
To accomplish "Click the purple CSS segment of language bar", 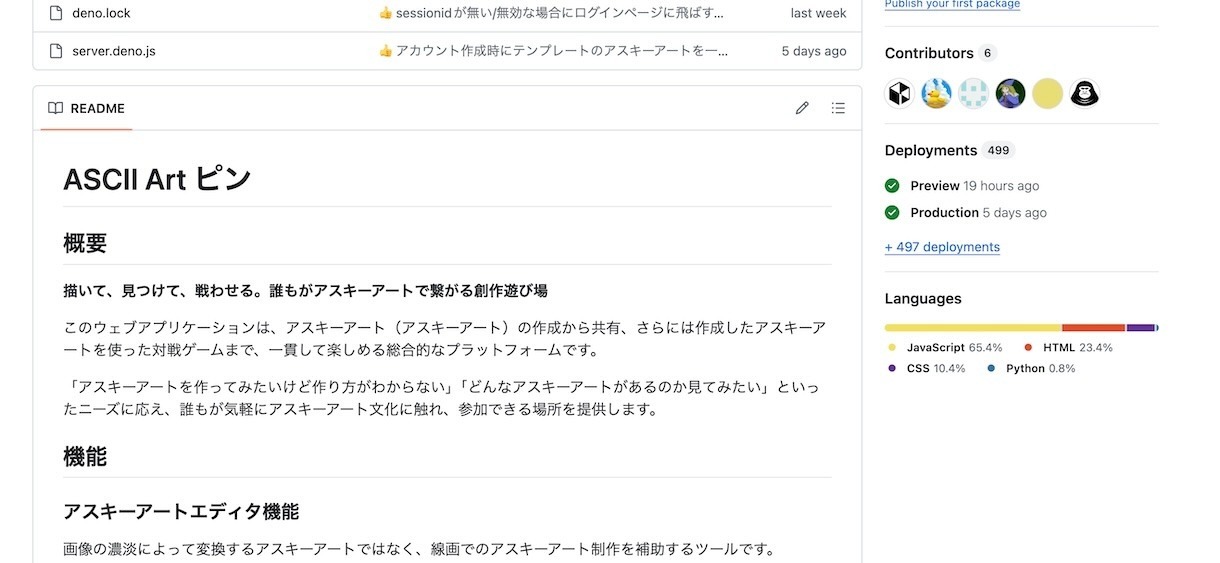I will pyautogui.click(x=1141, y=327).
